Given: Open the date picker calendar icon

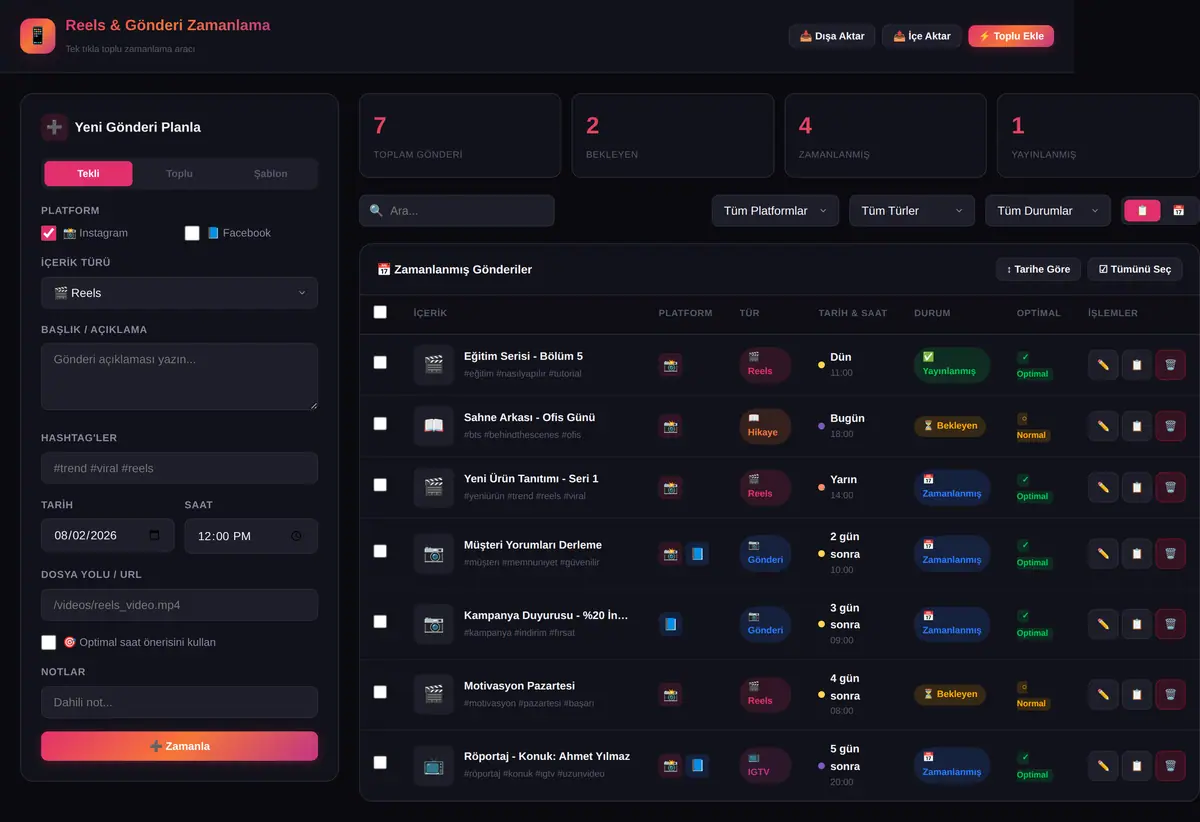Looking at the screenshot, I should pyautogui.click(x=154, y=535).
